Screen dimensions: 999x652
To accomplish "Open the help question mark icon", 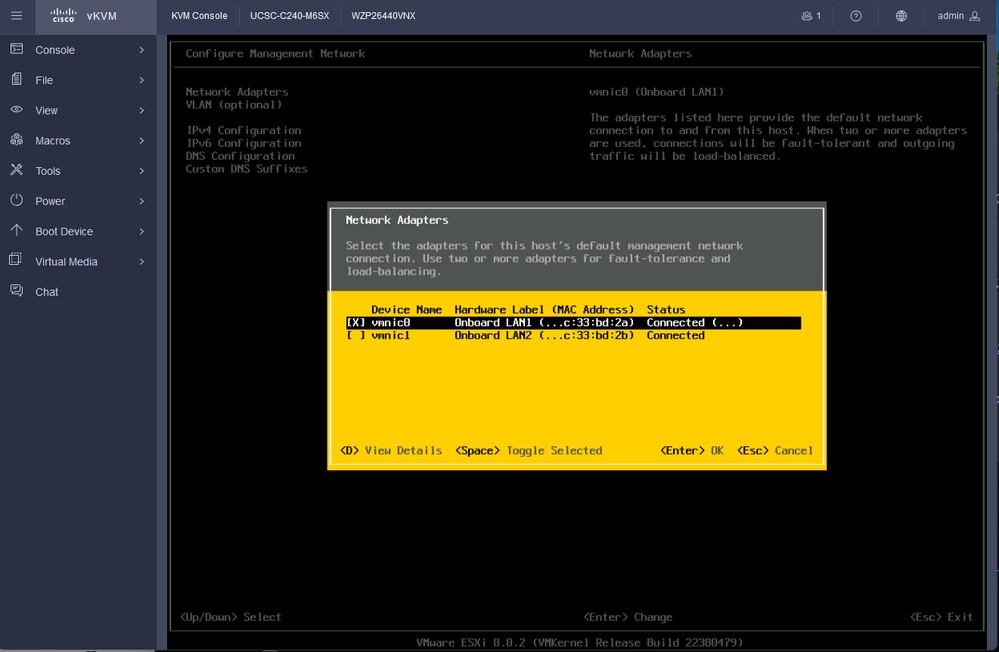I will click(x=856, y=16).
